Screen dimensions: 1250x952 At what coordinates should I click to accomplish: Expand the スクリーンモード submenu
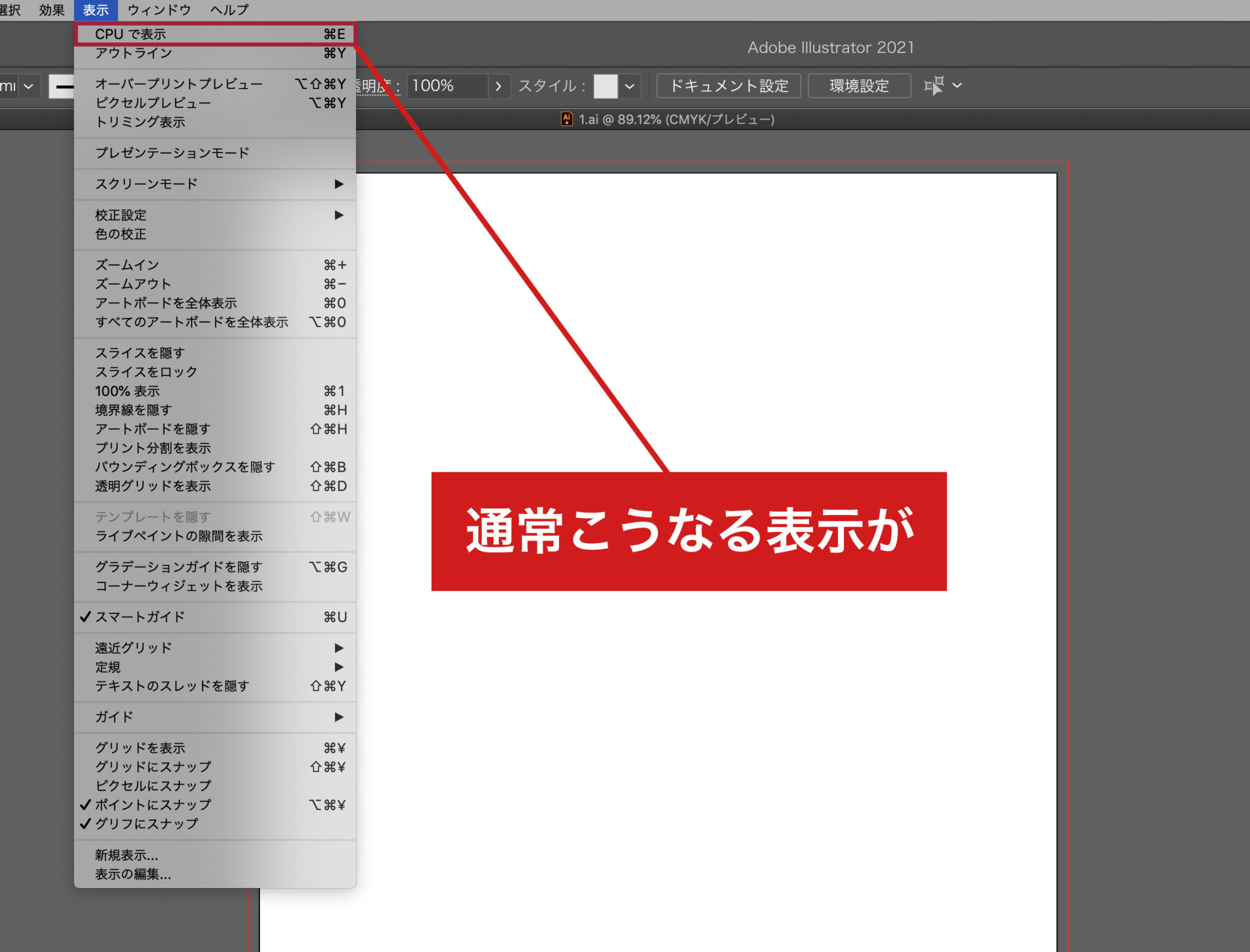146,183
